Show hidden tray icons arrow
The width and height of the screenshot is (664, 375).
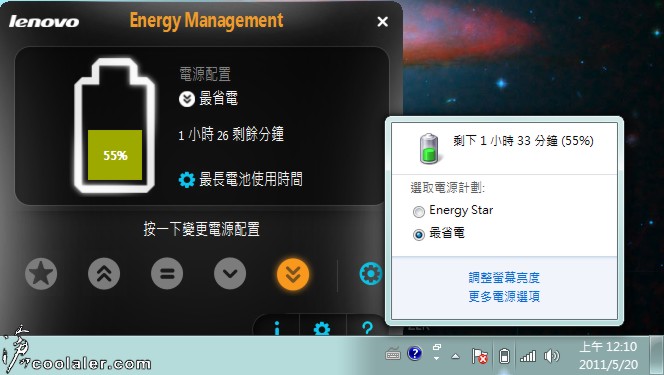456,356
